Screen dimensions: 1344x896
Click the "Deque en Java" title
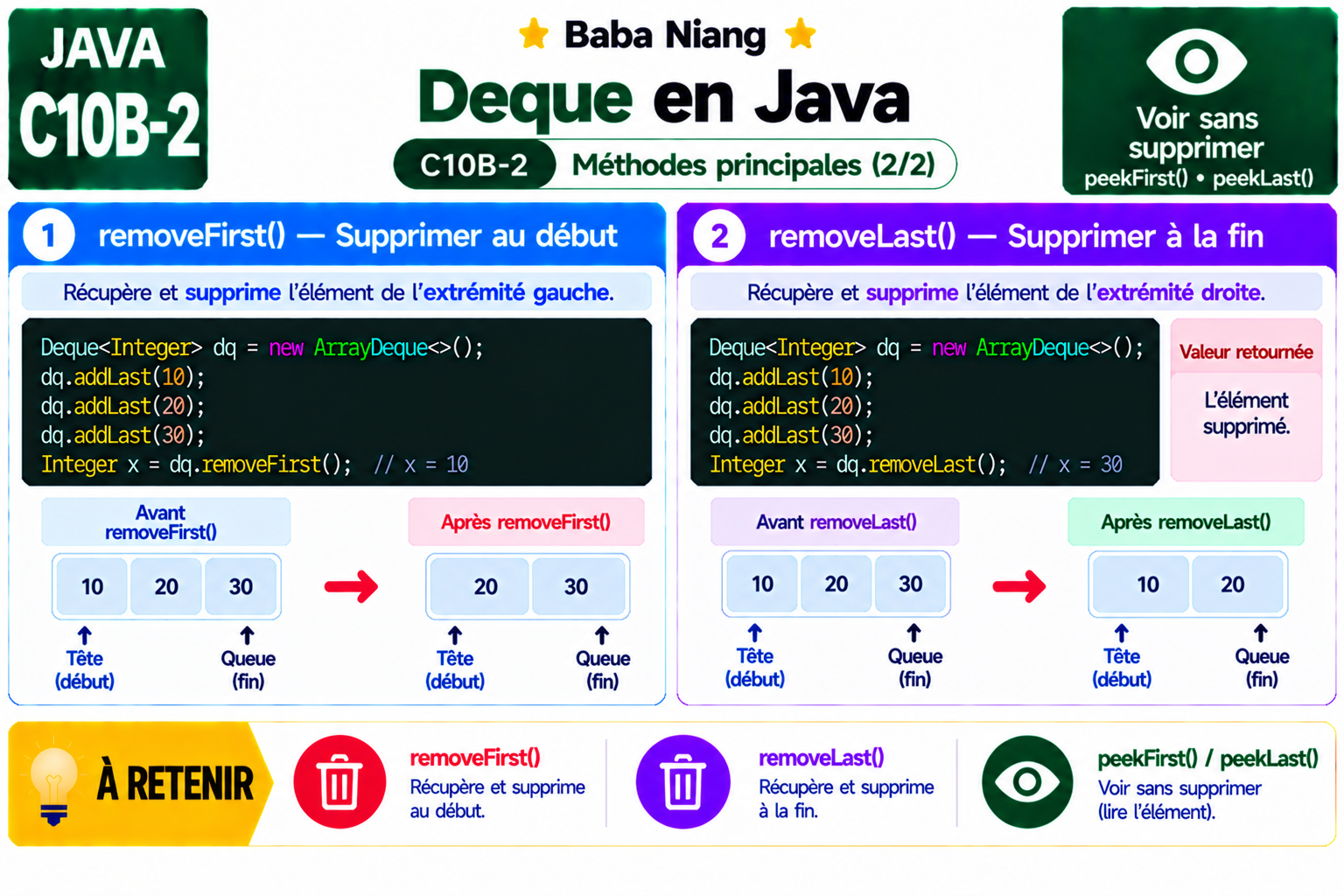click(664, 96)
